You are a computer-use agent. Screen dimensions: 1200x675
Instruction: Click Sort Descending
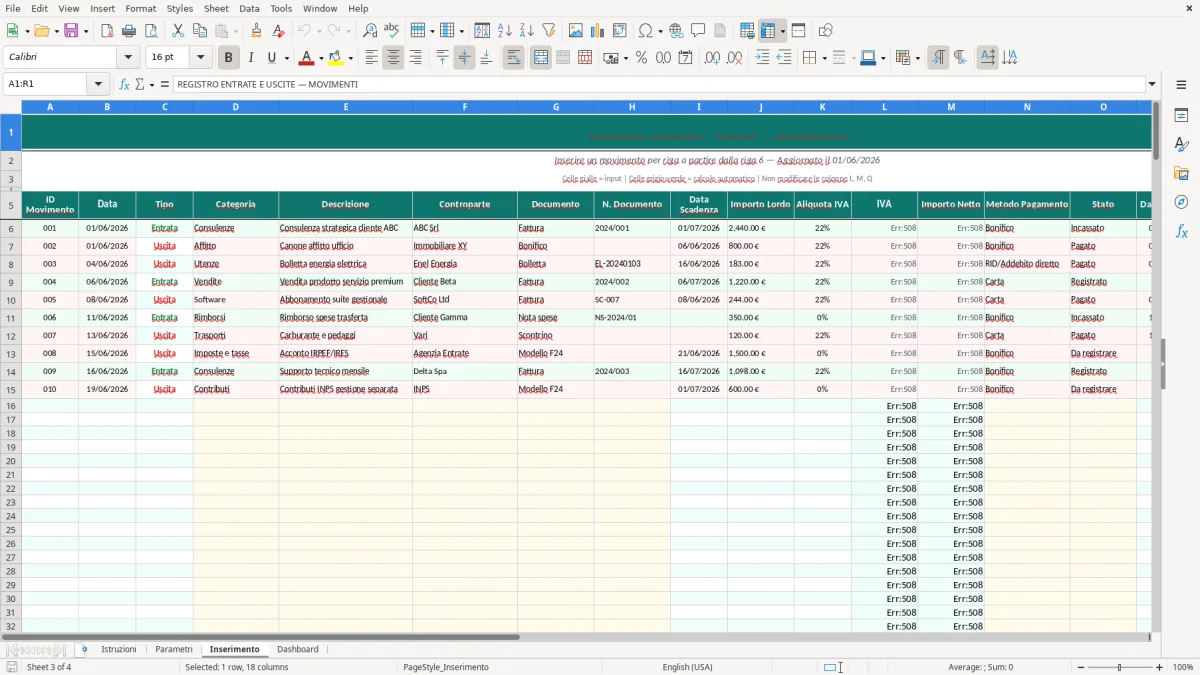click(x=526, y=31)
